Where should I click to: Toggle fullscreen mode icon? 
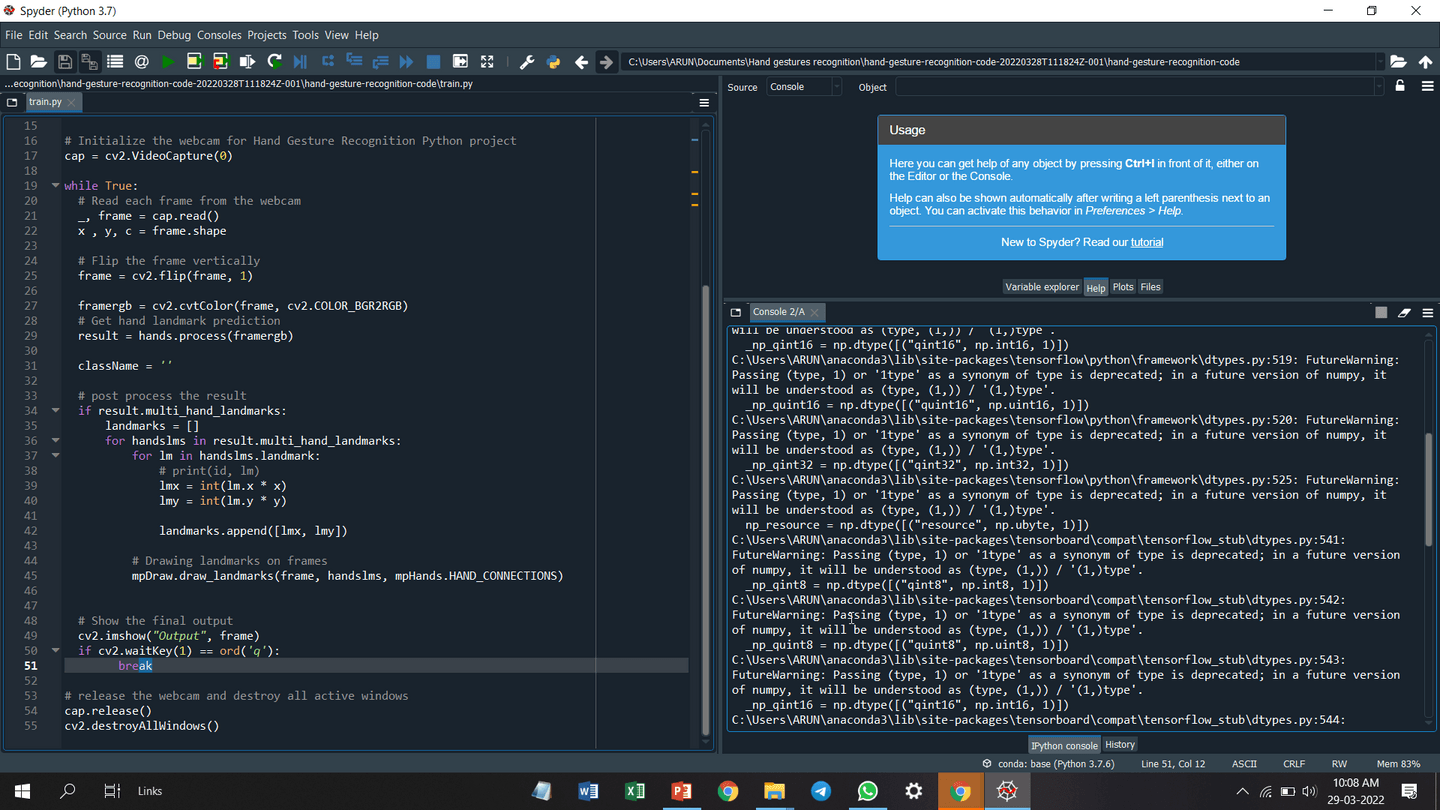coord(487,62)
